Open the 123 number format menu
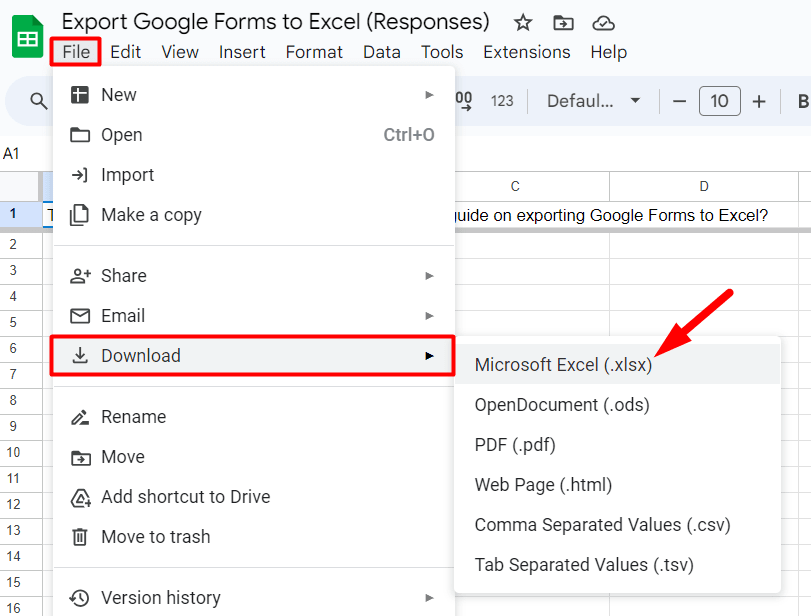The image size is (811, 616). 502,101
